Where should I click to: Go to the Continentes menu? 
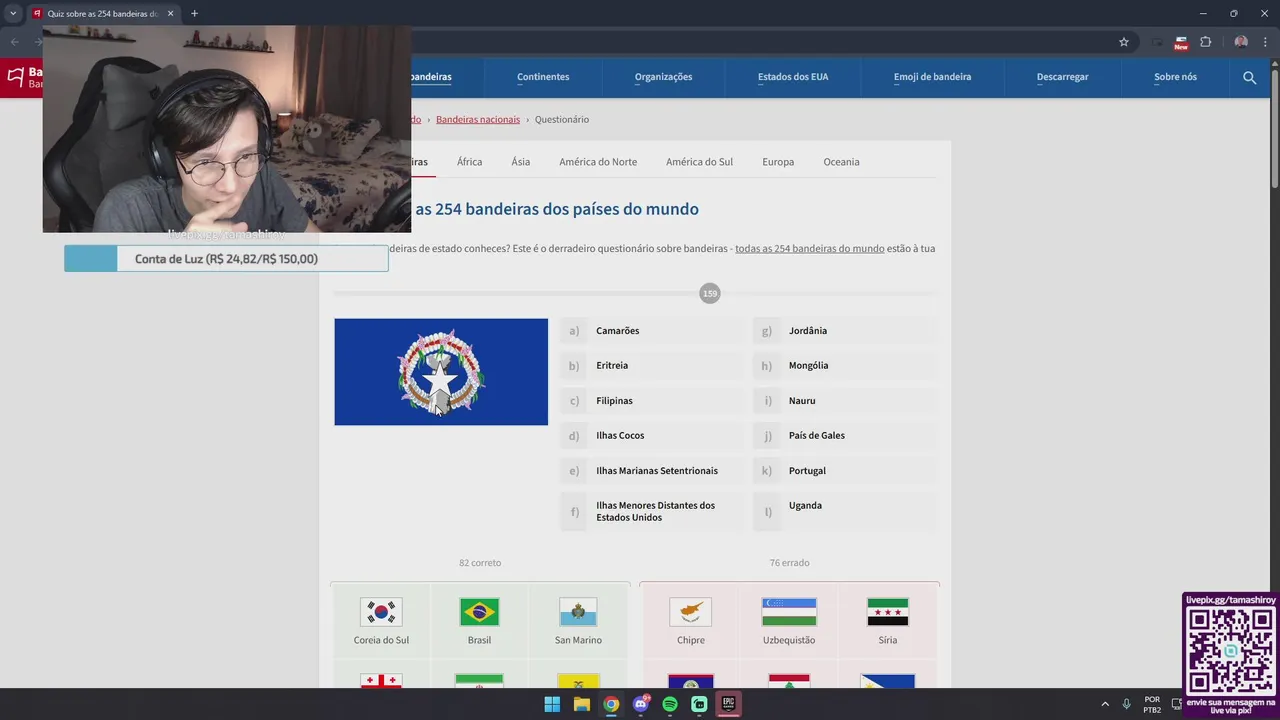(543, 77)
